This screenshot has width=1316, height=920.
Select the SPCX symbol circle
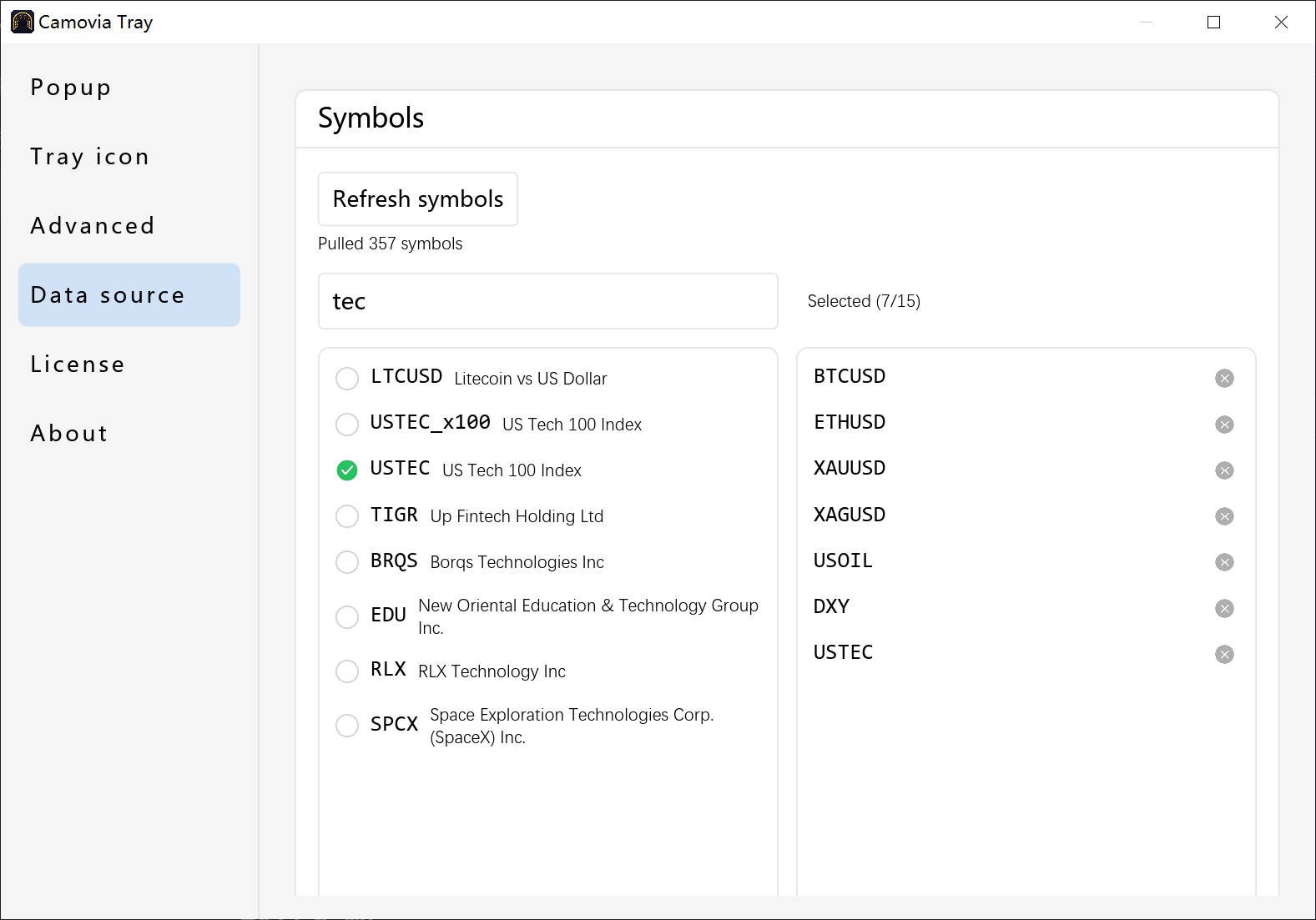[347, 726]
